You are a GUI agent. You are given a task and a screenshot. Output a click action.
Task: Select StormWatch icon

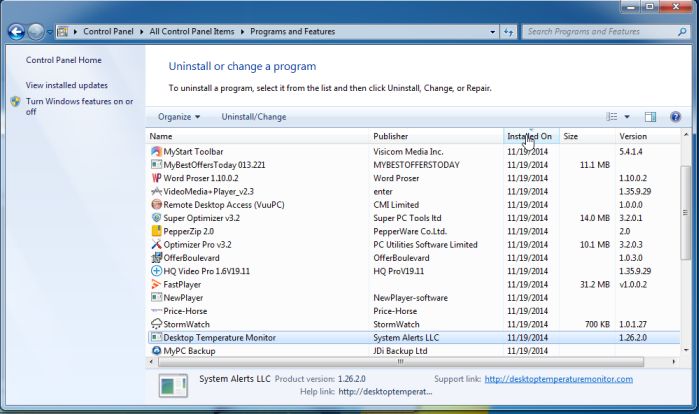pyautogui.click(x=156, y=324)
